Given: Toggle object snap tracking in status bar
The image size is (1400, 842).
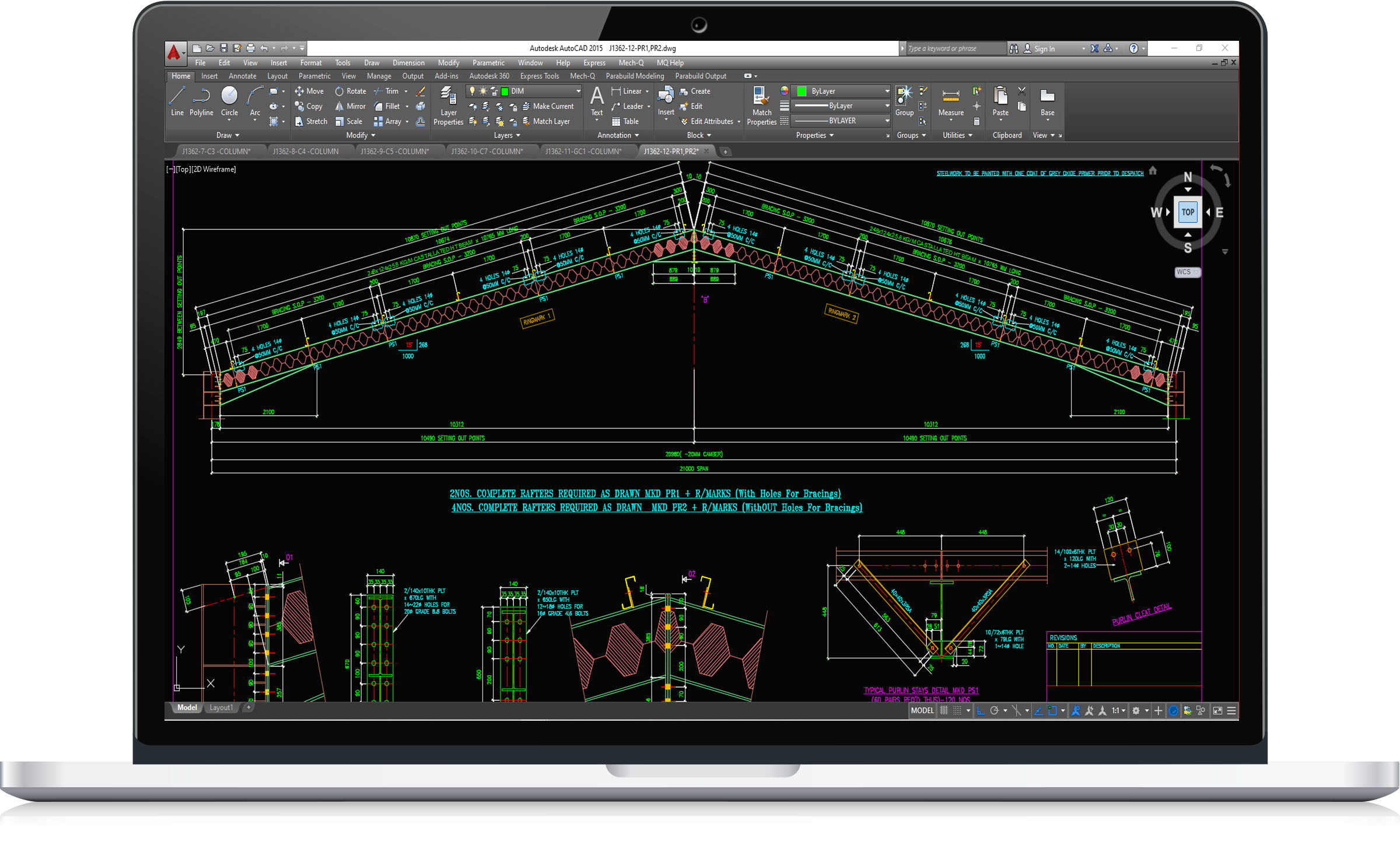Looking at the screenshot, I should tap(1038, 710).
